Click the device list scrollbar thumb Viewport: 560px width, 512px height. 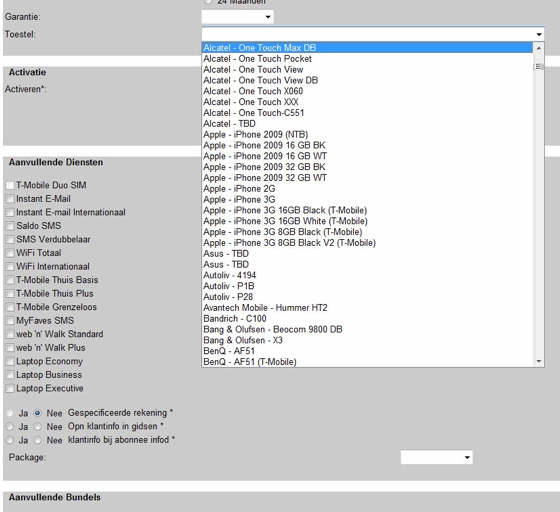[539, 66]
